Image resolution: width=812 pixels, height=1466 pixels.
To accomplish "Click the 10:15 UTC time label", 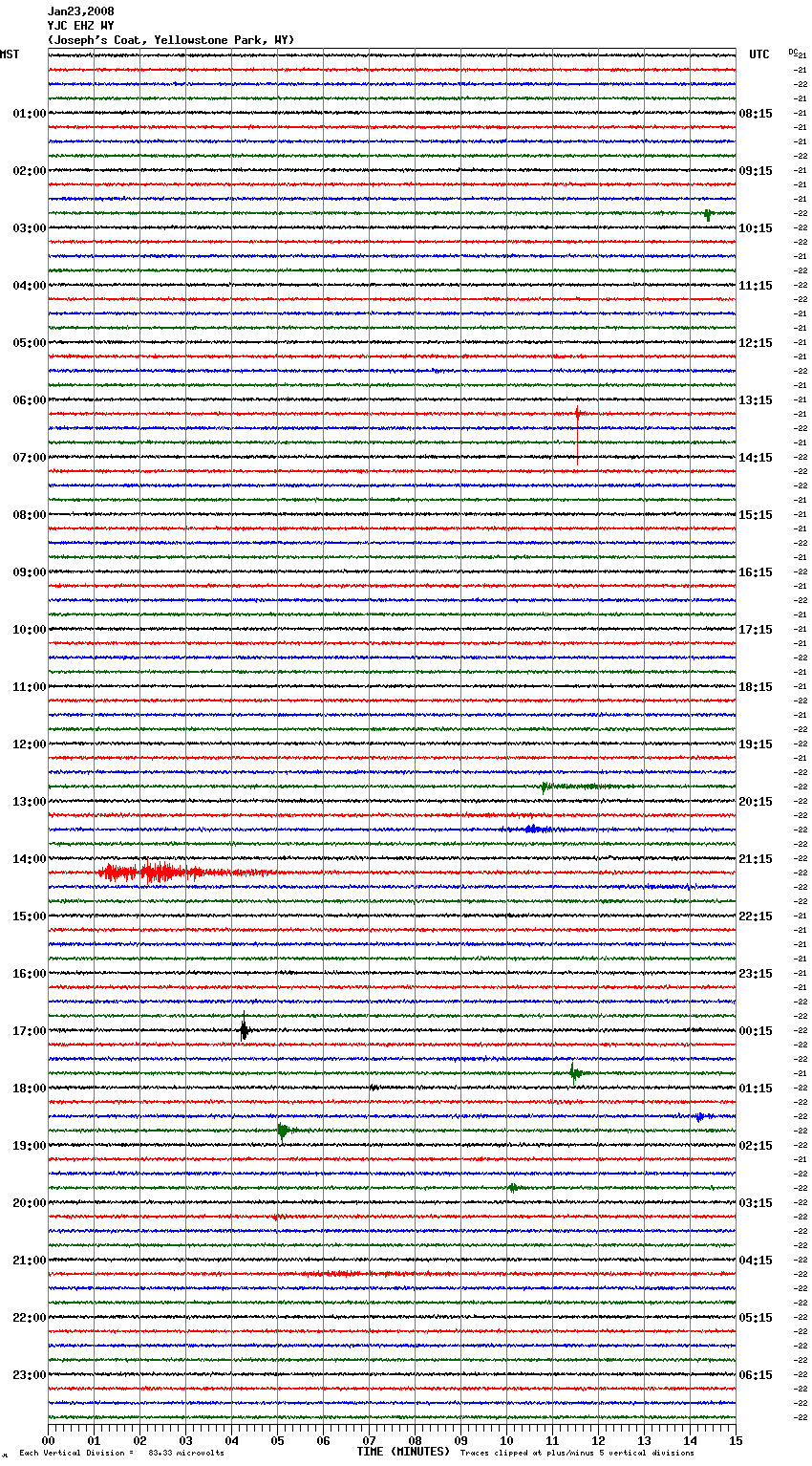I will 756,228.
